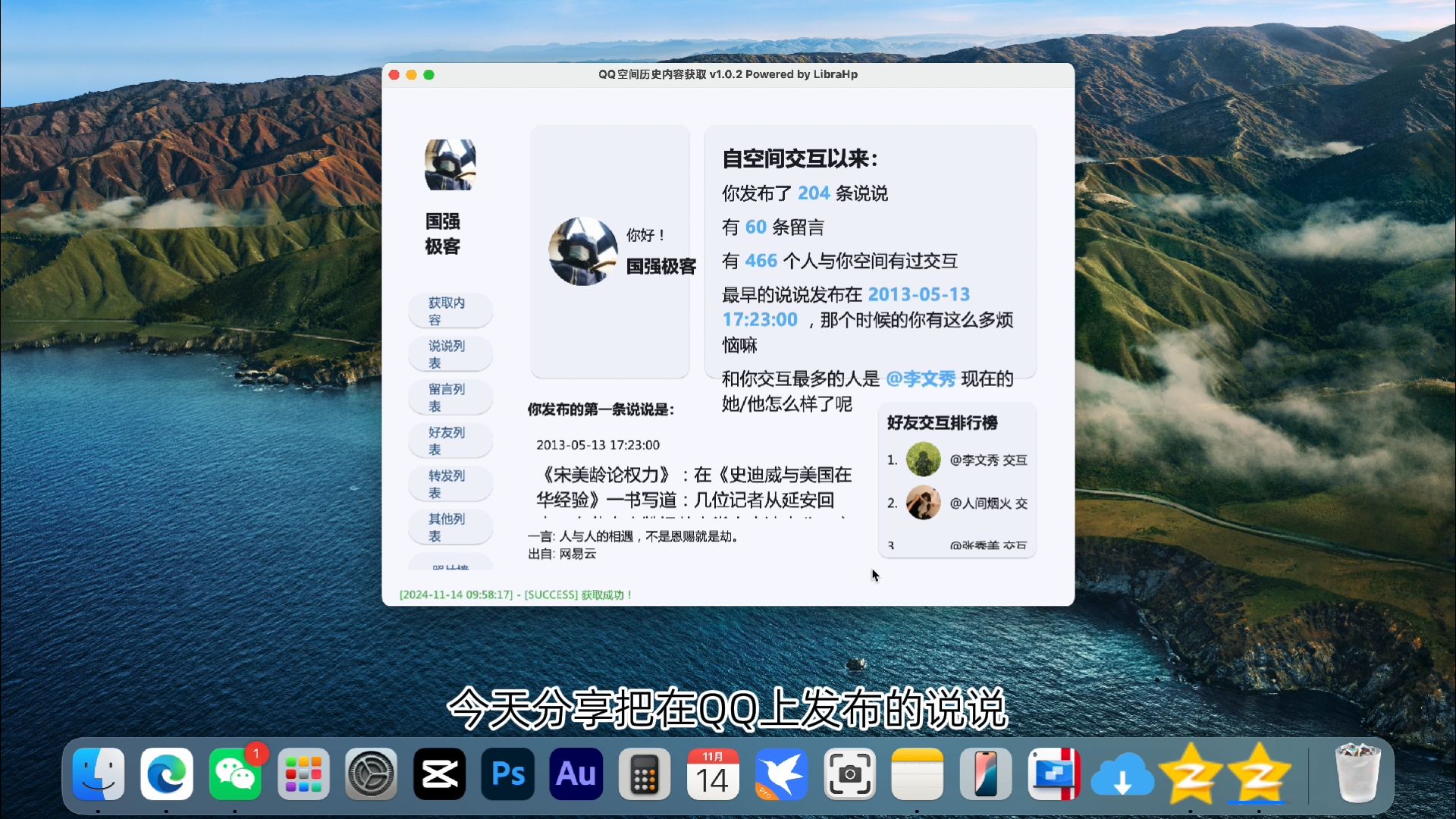The height and width of the screenshot is (819, 1456).
Task: Open the first QQ Zone star icon
Action: (1191, 773)
